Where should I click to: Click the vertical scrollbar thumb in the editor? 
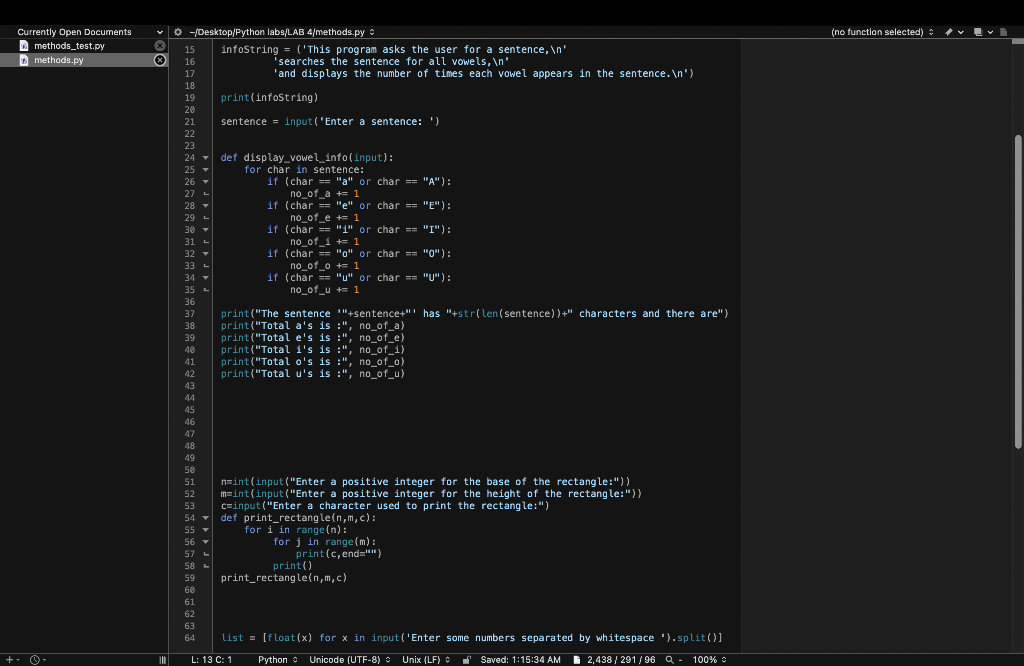[1018, 291]
